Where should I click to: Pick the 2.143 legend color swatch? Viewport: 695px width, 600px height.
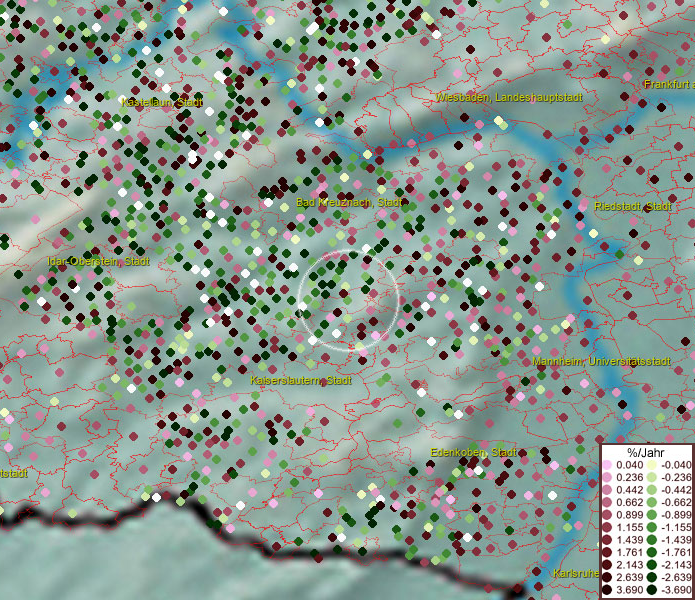(607, 565)
